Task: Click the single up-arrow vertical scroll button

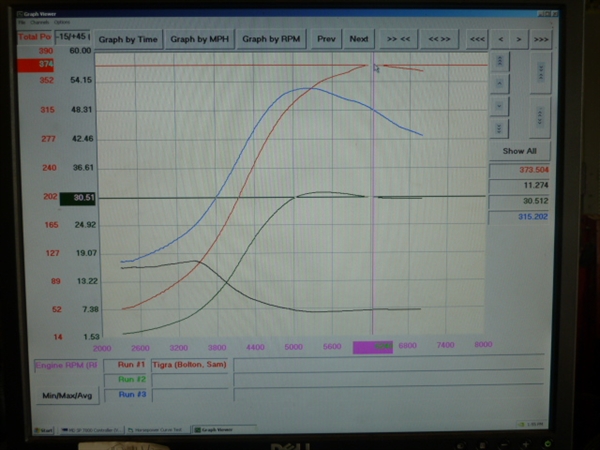Action: pos(499,83)
